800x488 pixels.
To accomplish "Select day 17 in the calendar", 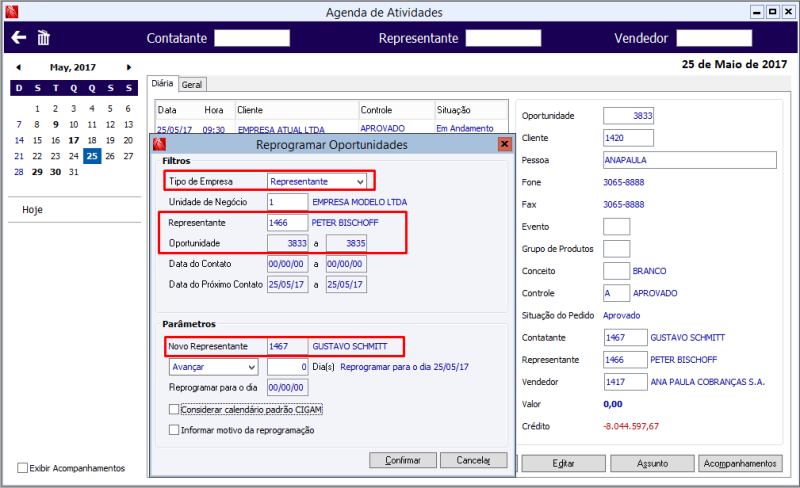I will pos(74,140).
